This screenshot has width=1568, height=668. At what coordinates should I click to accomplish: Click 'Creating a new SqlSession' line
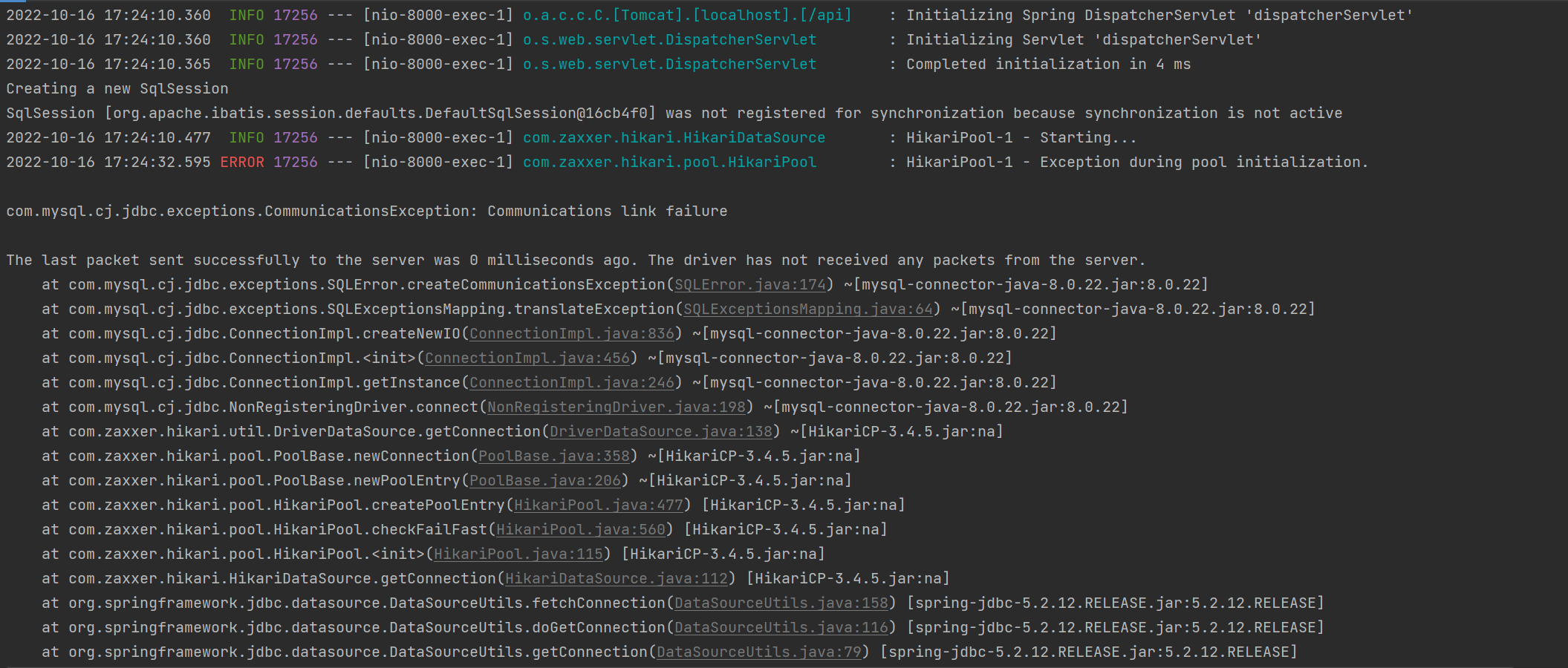(x=117, y=88)
